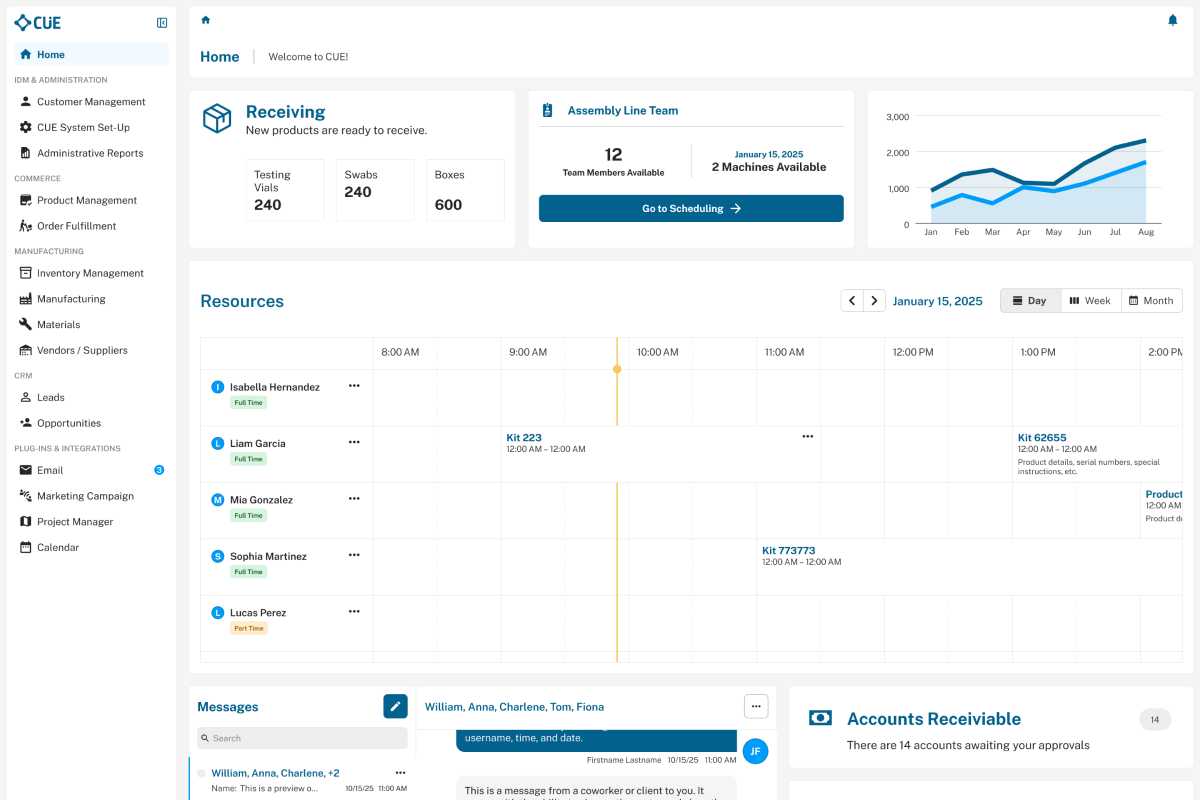1200x800 pixels.
Task: Click the Calendar icon in sidebar
Action: pyautogui.click(x=26, y=547)
